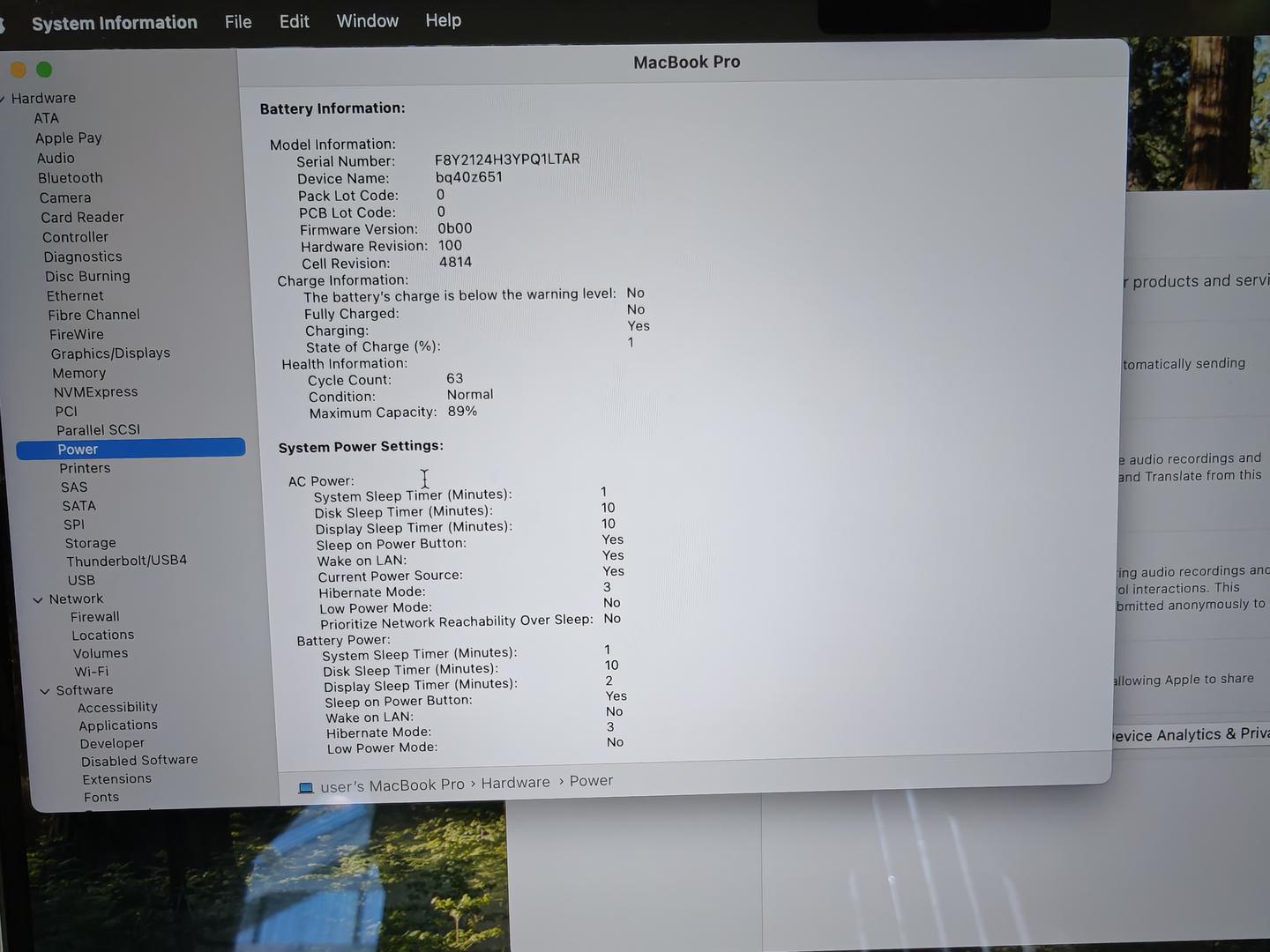Select Thunderbolt/USB4 in the sidebar
Image resolution: width=1270 pixels, height=952 pixels.
click(126, 562)
